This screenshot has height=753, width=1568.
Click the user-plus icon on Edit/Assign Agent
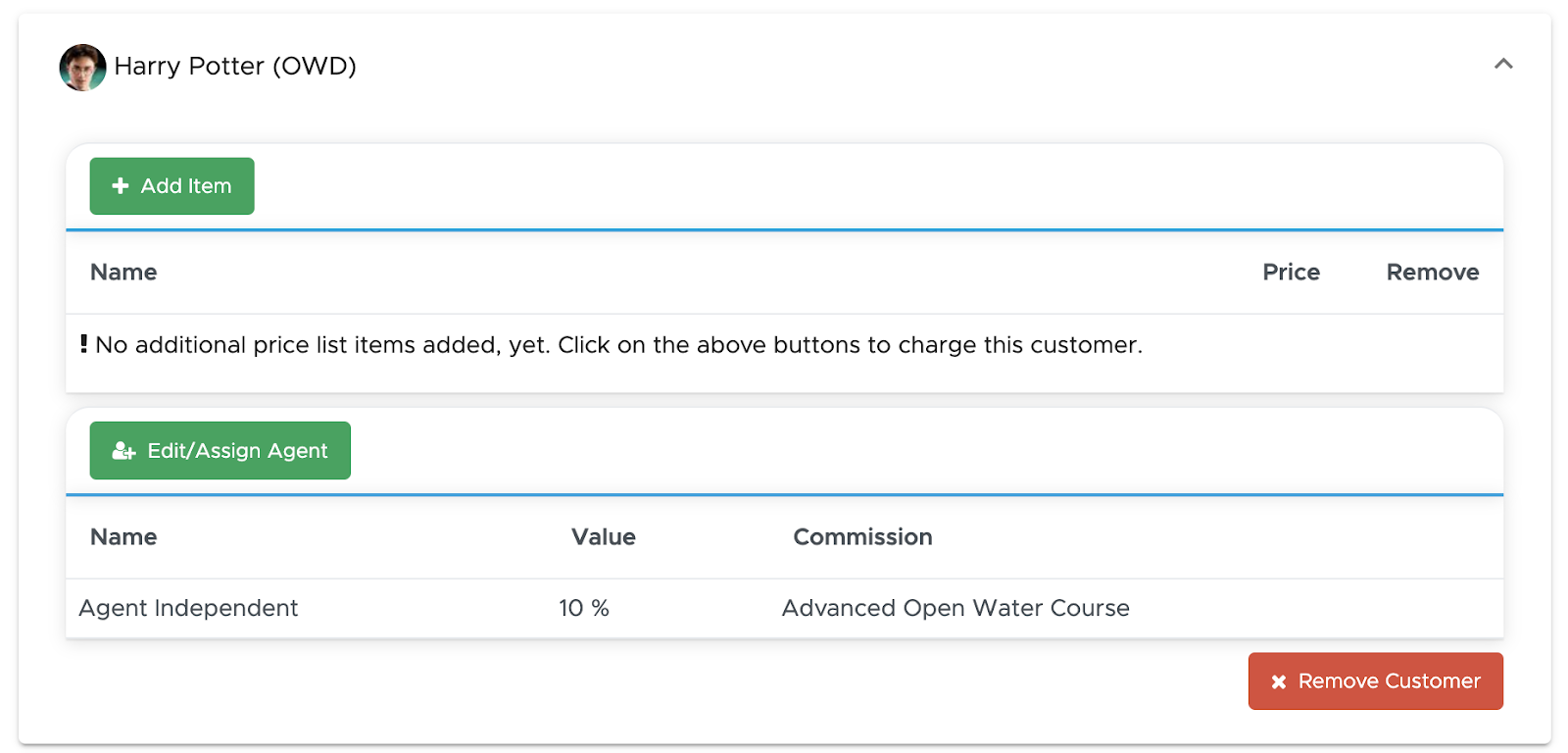pos(123,451)
